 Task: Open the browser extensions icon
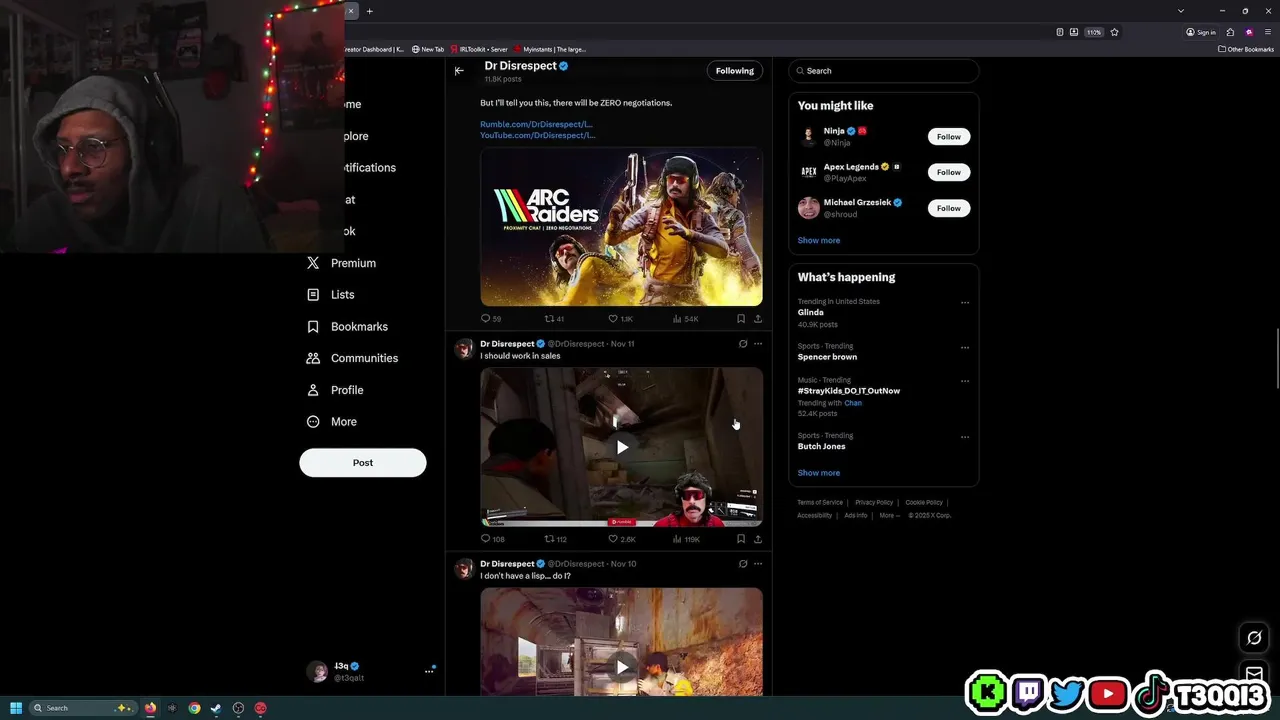1230,32
